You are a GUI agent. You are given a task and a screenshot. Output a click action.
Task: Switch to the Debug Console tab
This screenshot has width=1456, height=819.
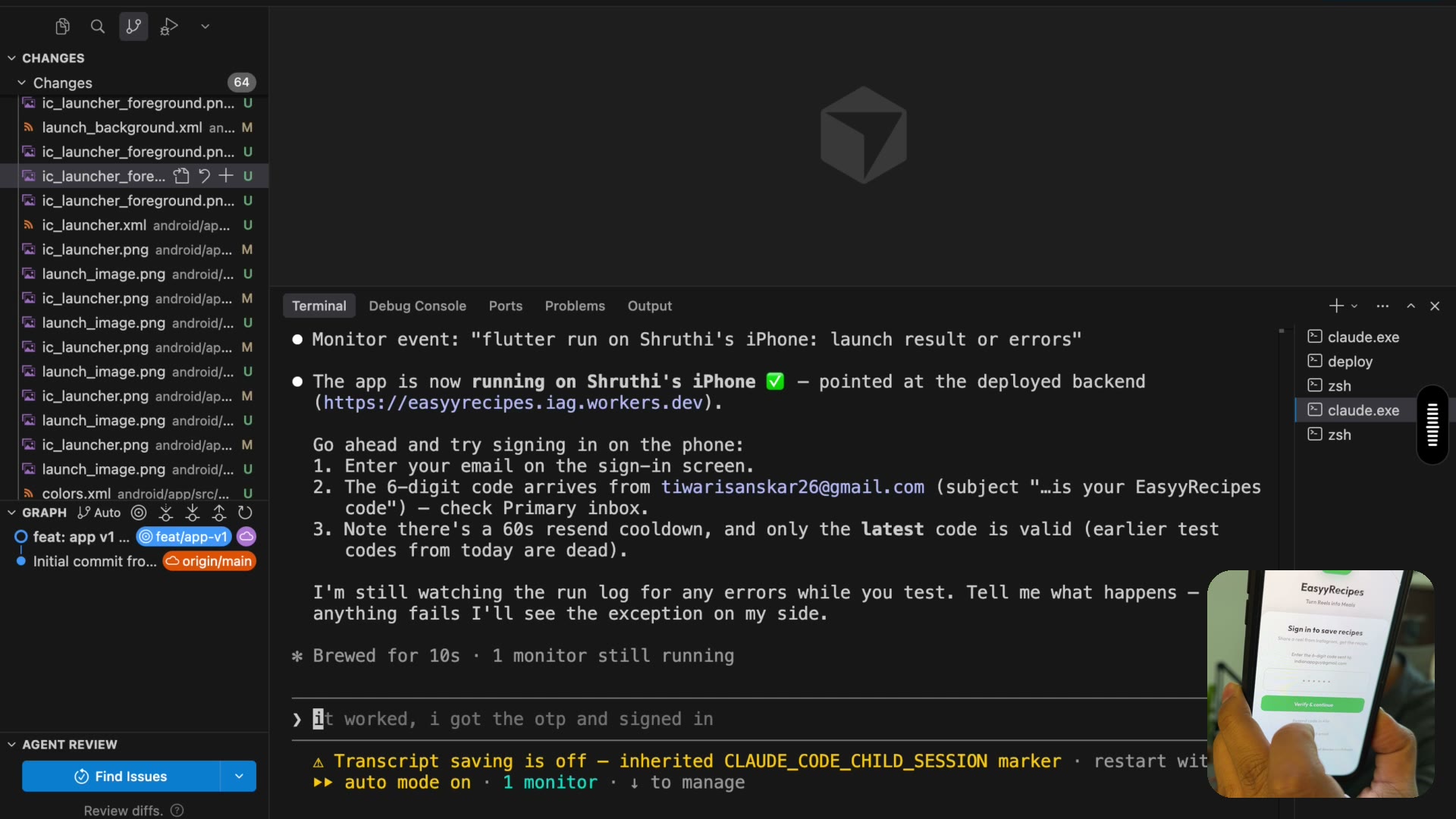pos(417,306)
